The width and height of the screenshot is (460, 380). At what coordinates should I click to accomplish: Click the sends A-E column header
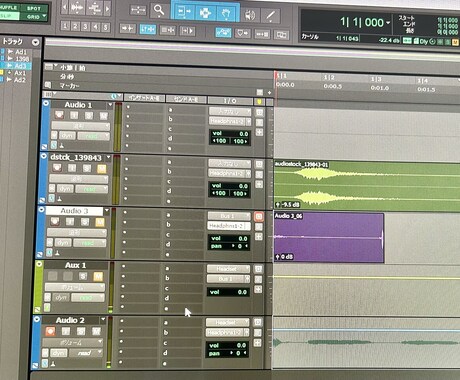coord(186,99)
